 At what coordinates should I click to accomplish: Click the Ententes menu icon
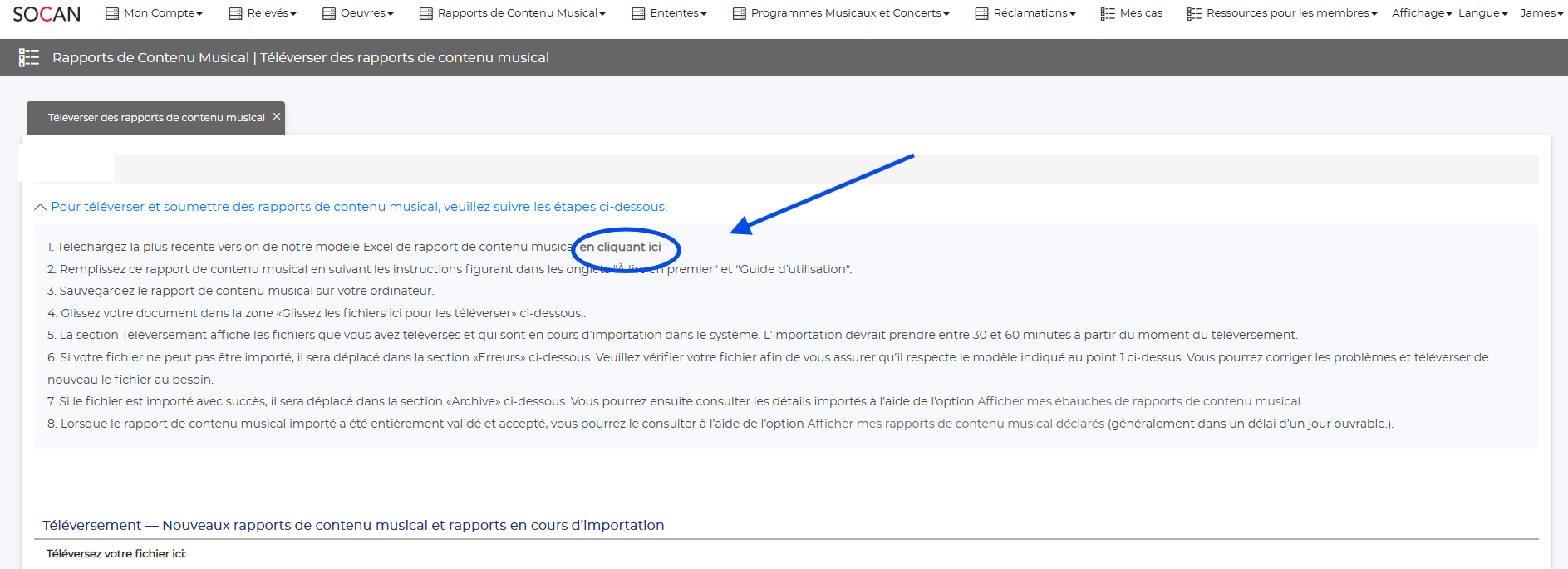click(x=638, y=13)
